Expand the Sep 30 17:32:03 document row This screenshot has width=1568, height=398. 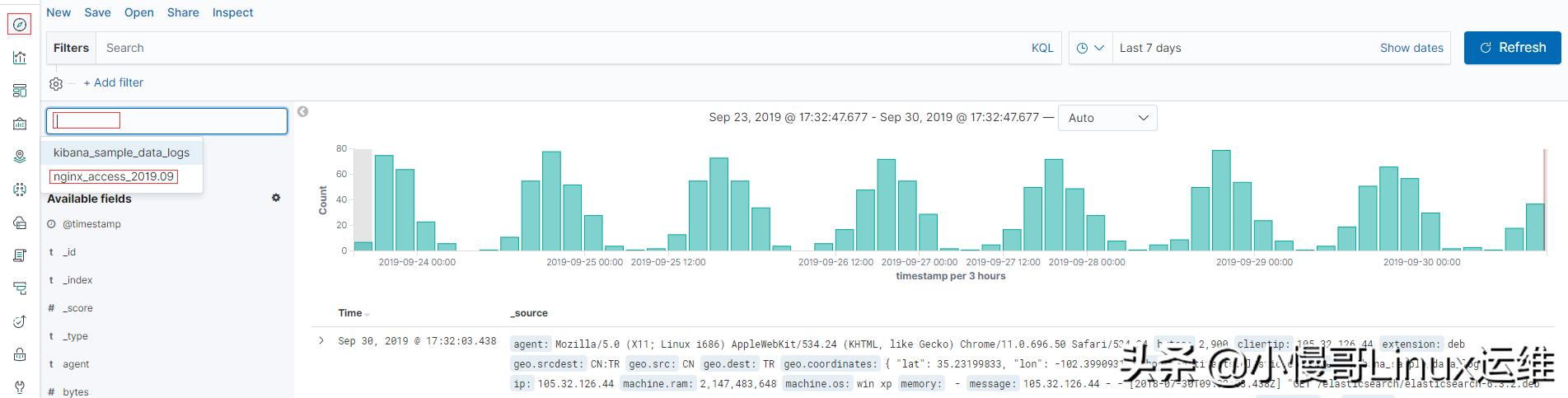click(x=321, y=340)
